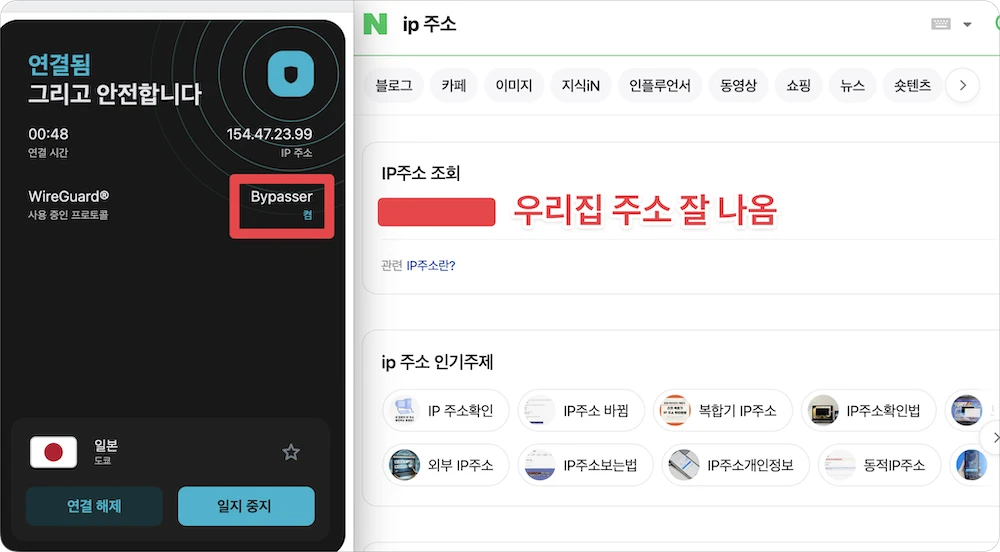The image size is (1000, 552).
Task: Click the 일지 중지 pause button
Action: click(x=246, y=506)
